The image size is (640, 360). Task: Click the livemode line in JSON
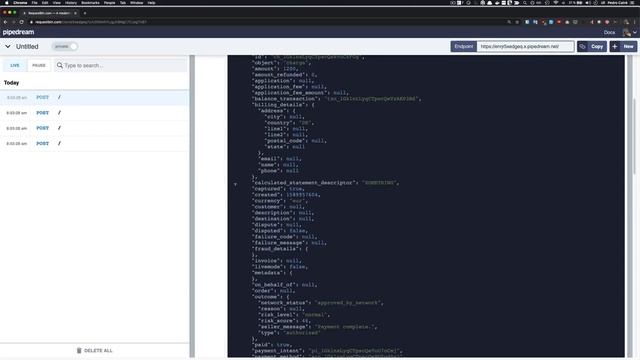(280, 267)
